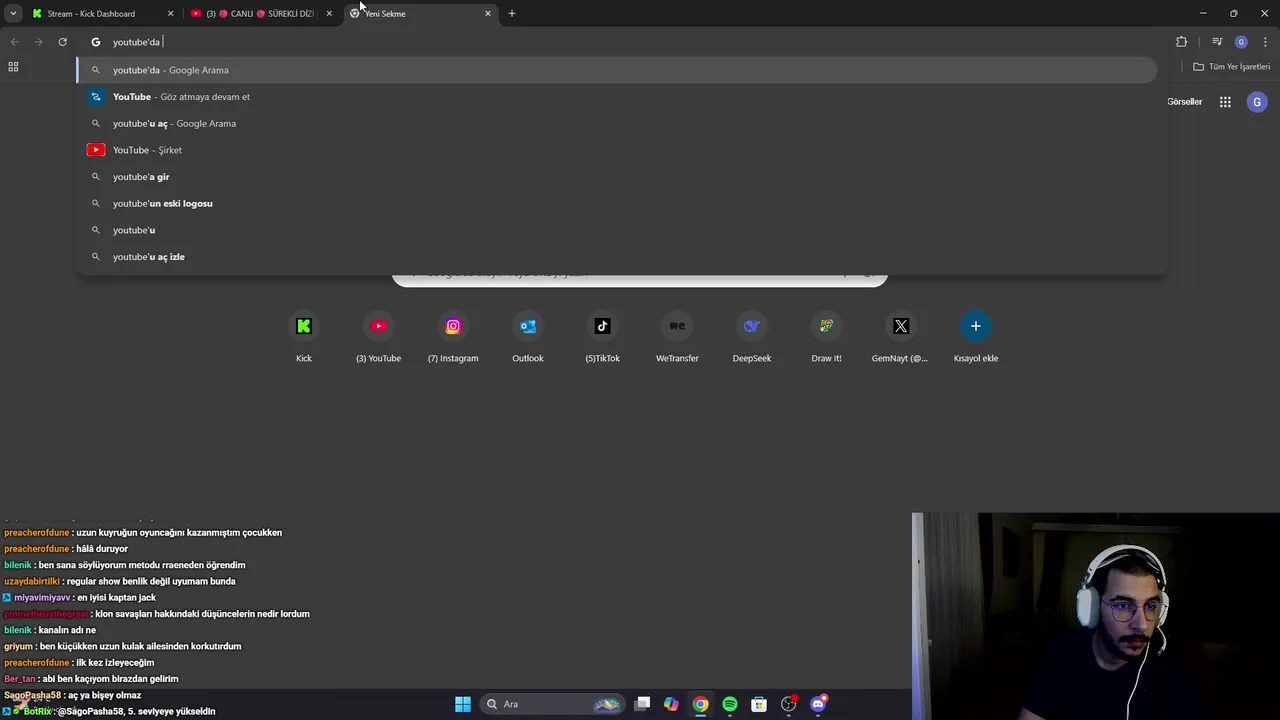This screenshot has width=1280, height=720.
Task: Select suggestion youtube'a gir
Action: click(x=617, y=177)
